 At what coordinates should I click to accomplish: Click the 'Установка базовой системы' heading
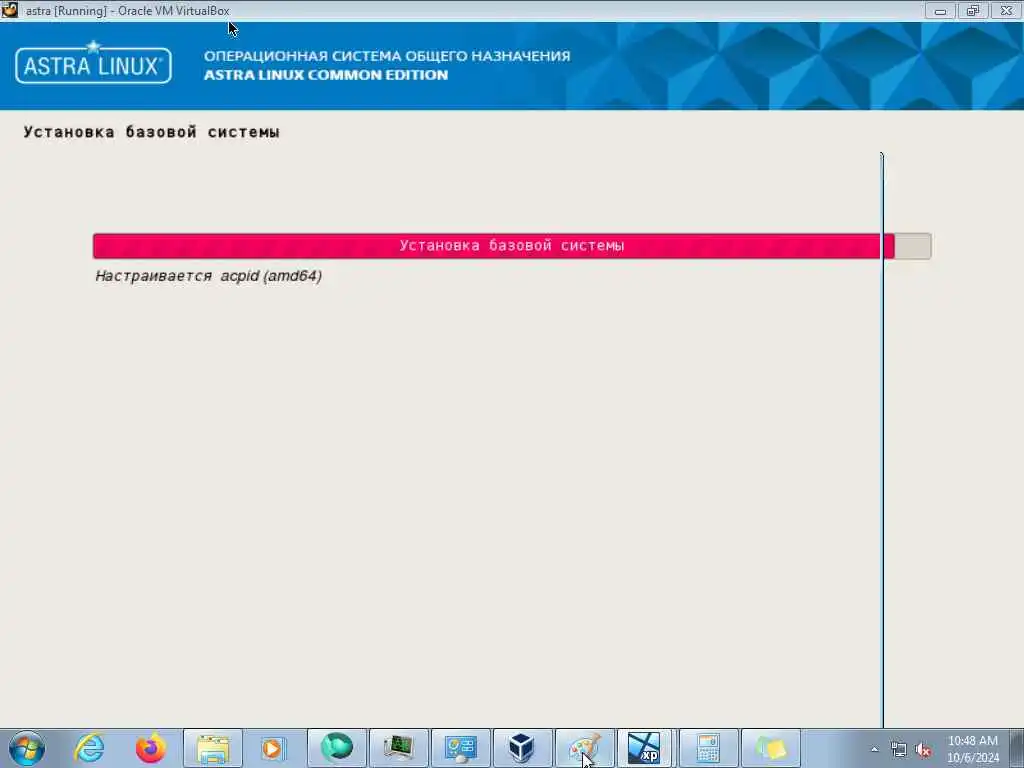[152, 132]
